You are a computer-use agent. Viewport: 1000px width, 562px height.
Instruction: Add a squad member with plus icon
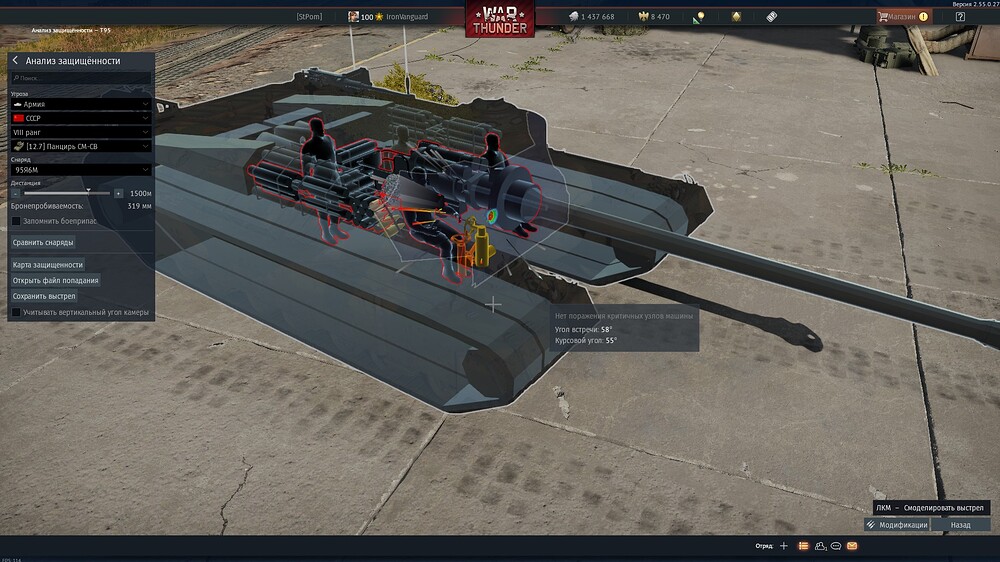[x=784, y=546]
